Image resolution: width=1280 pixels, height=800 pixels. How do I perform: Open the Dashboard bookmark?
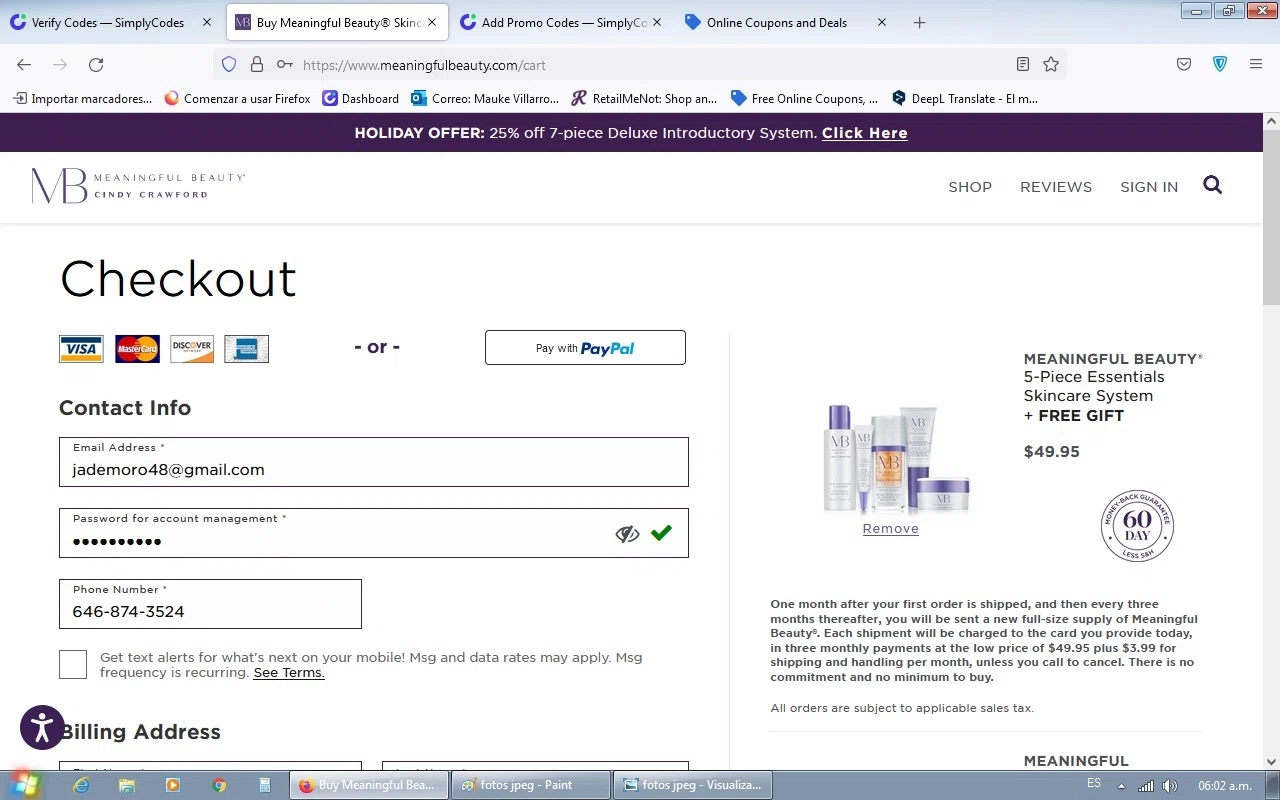pos(361,98)
